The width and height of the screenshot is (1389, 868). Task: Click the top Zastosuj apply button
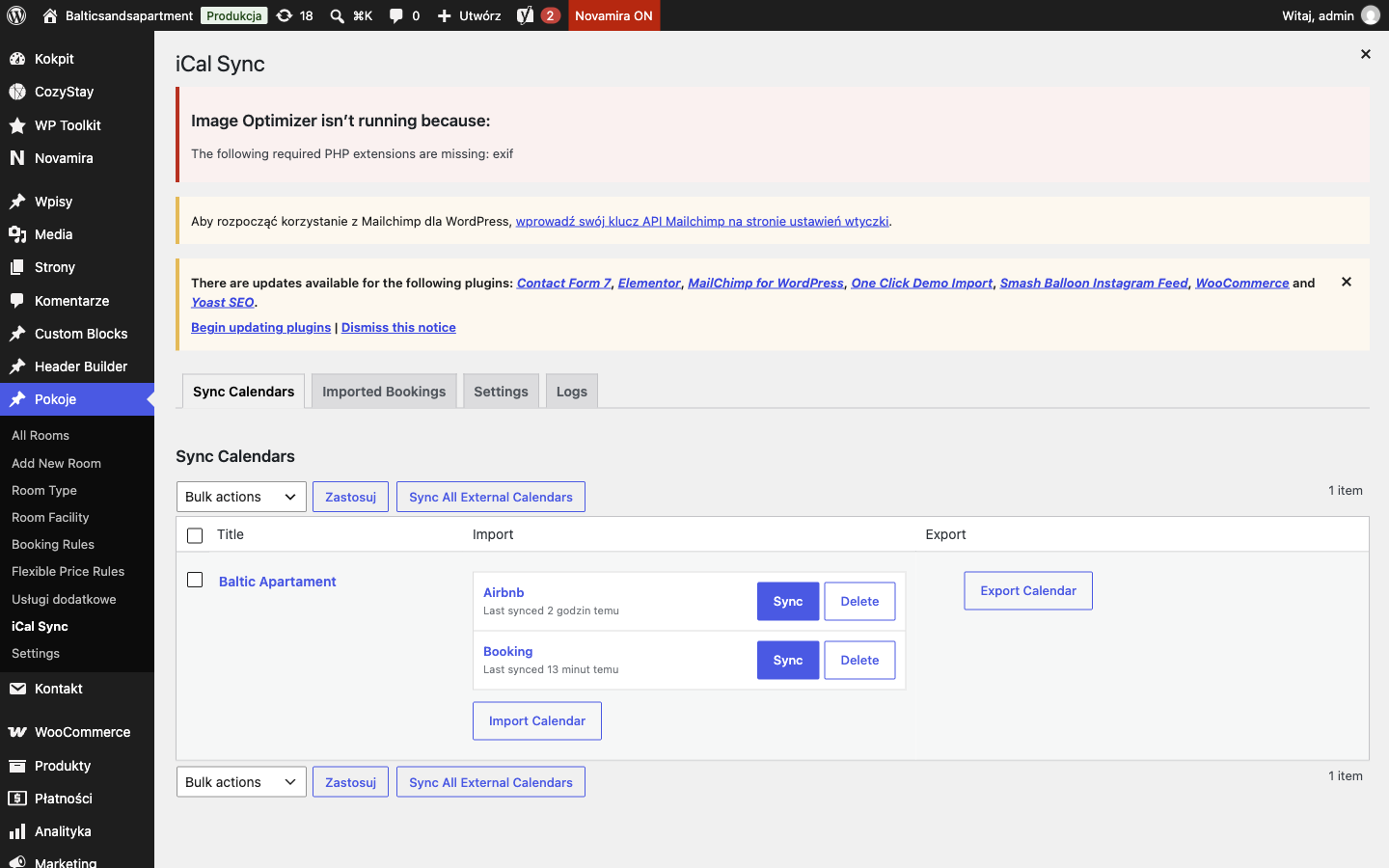[x=350, y=497]
